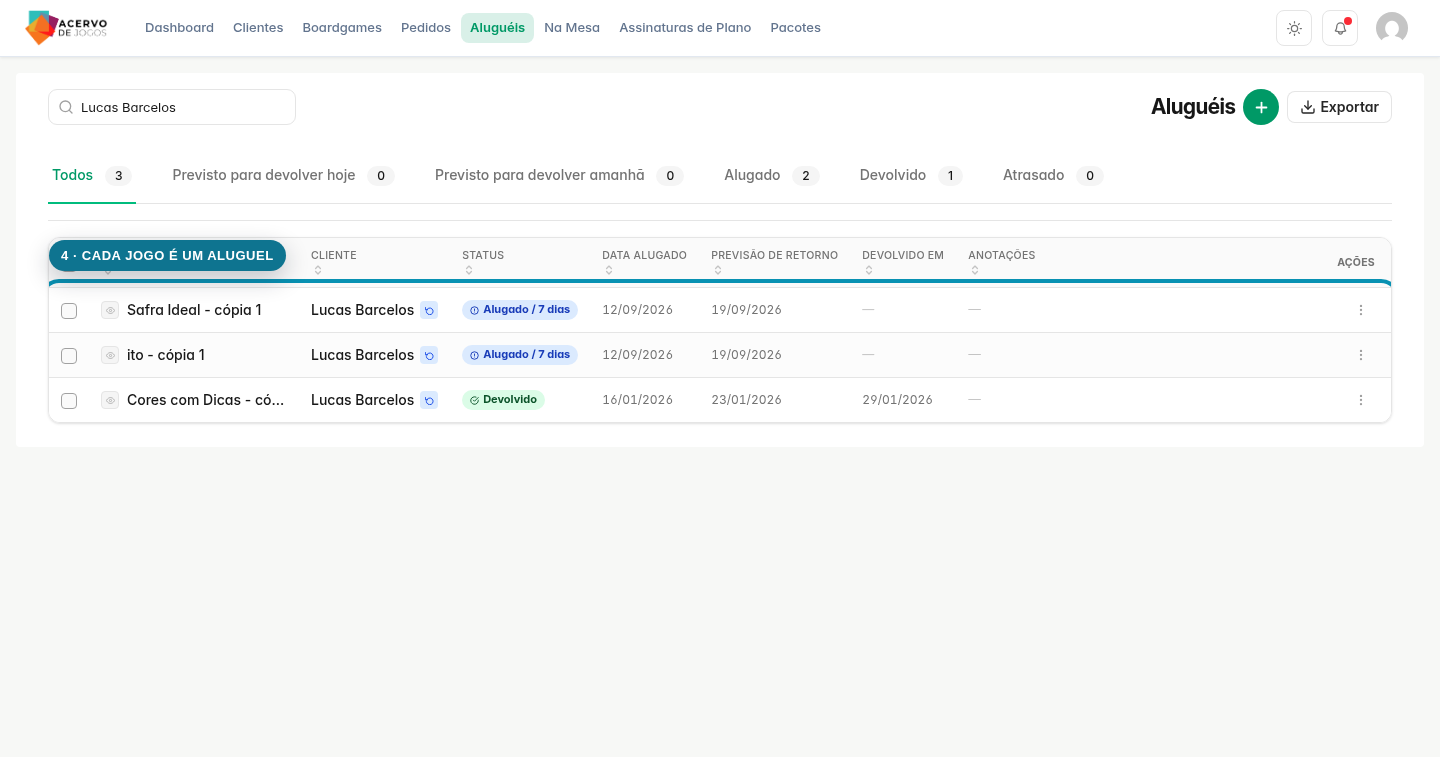Click the refresh icon beside Lucas Barcelos in ito row

429,355
